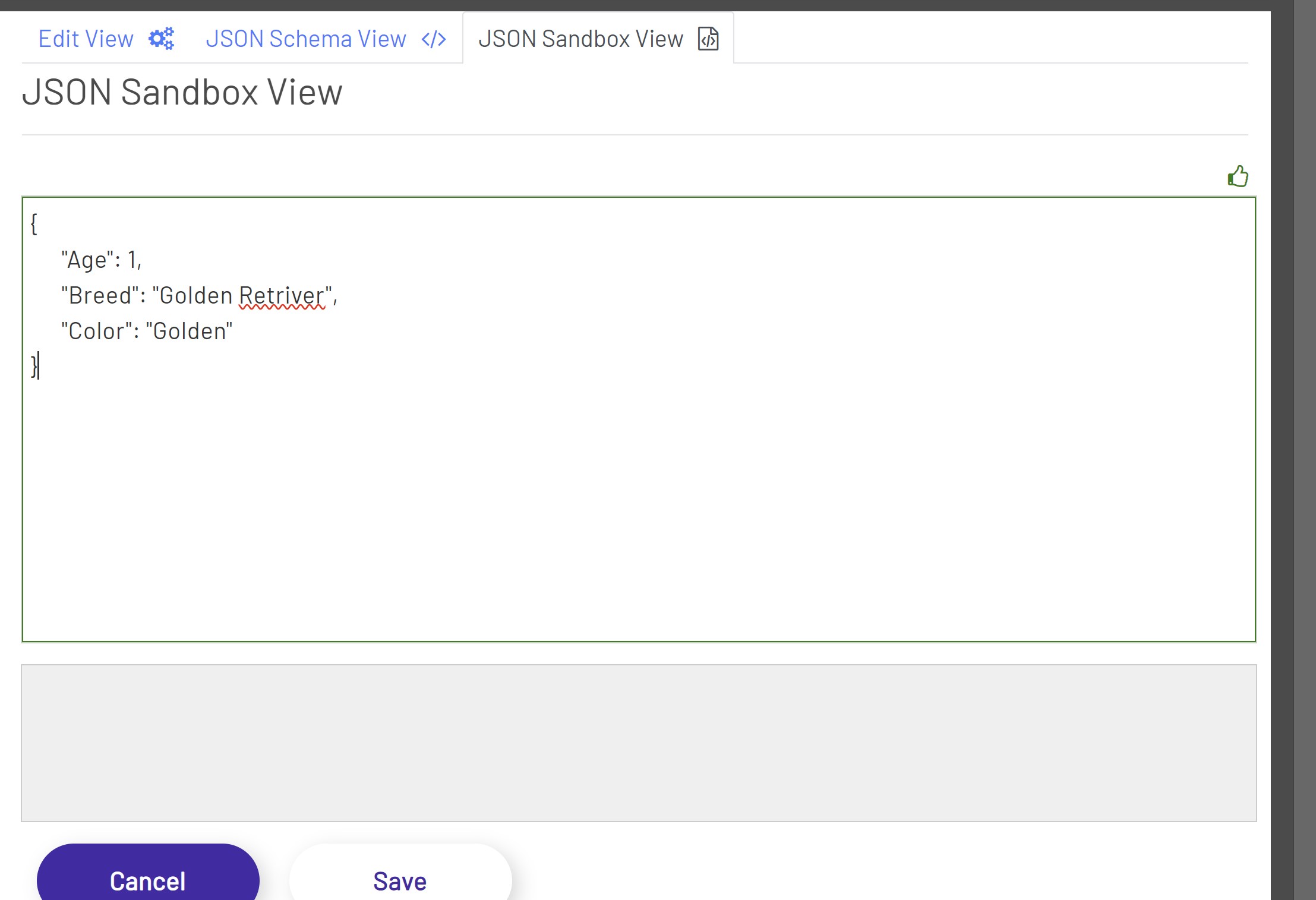Click the word Golden in Breed value
The image size is (1316, 900).
pos(196,296)
